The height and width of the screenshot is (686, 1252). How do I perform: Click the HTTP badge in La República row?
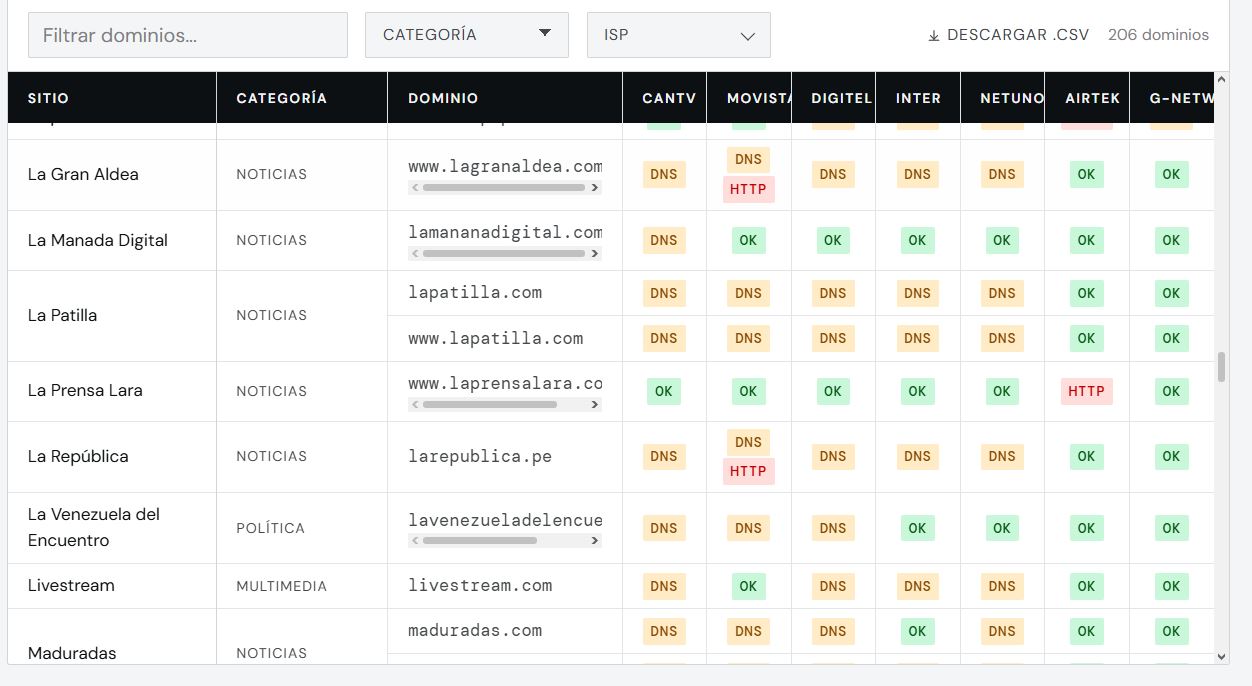[748, 471]
